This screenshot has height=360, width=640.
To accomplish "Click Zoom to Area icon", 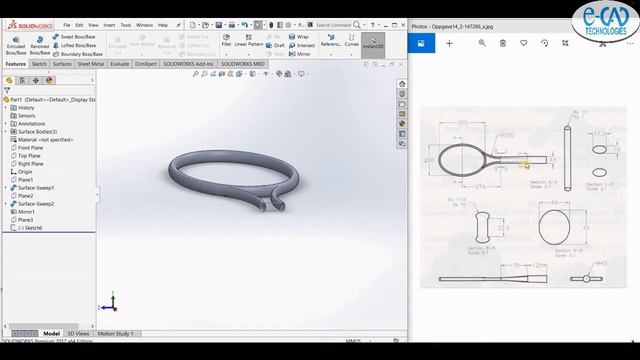I will click(204, 74).
